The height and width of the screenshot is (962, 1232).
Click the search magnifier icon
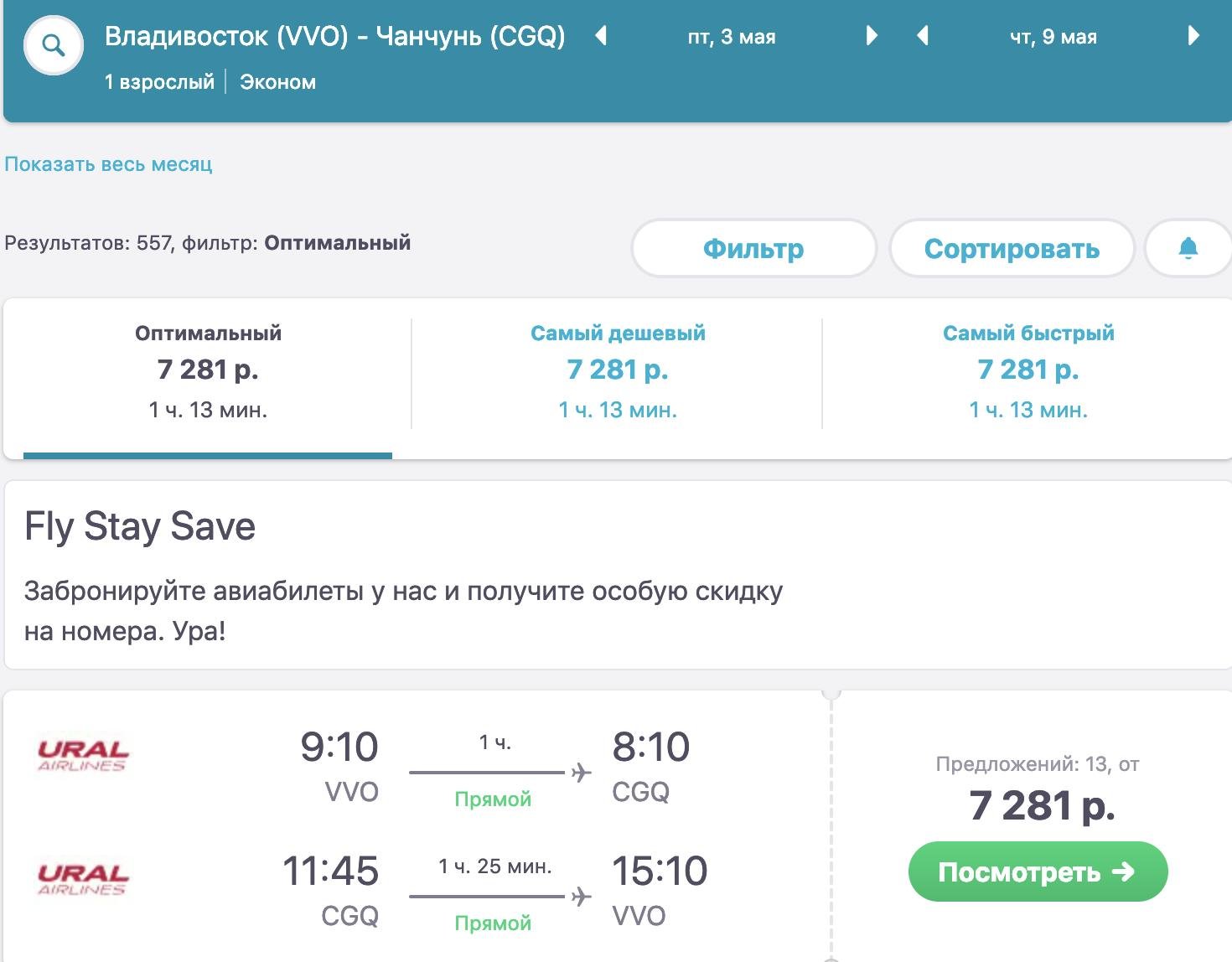54,45
